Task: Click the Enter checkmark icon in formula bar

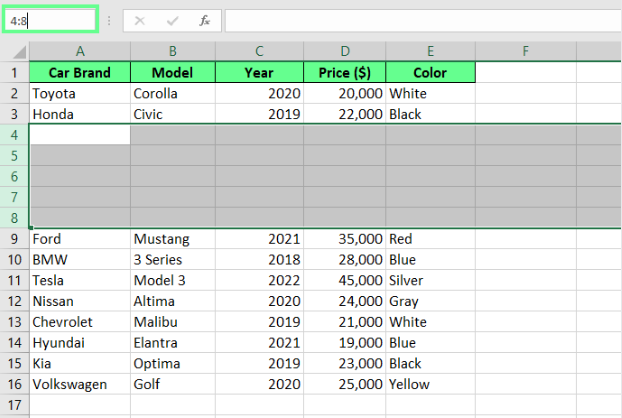Action: pos(172,20)
